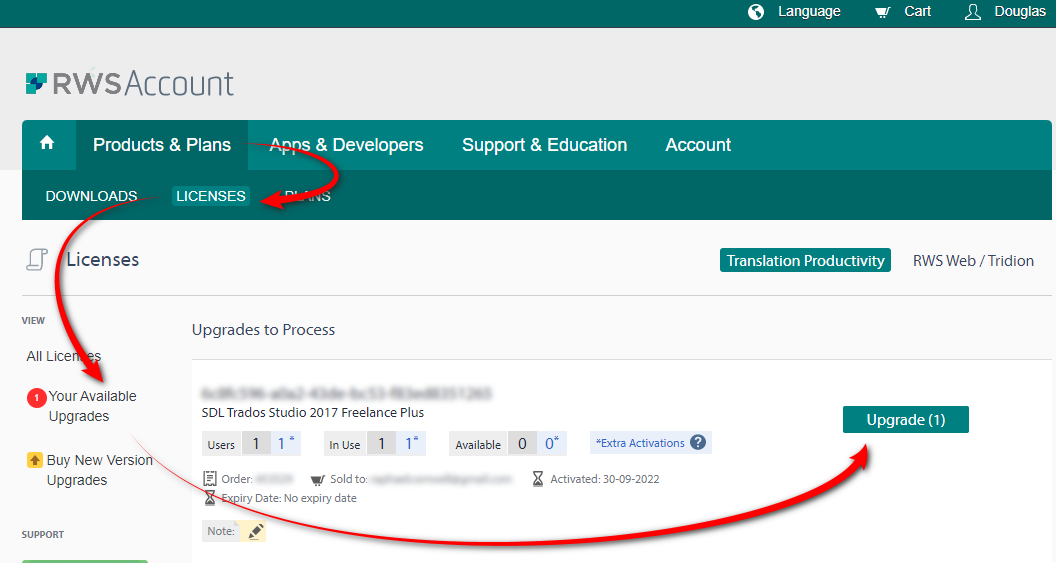
Task: Click the blurred license key text
Action: click(346, 393)
